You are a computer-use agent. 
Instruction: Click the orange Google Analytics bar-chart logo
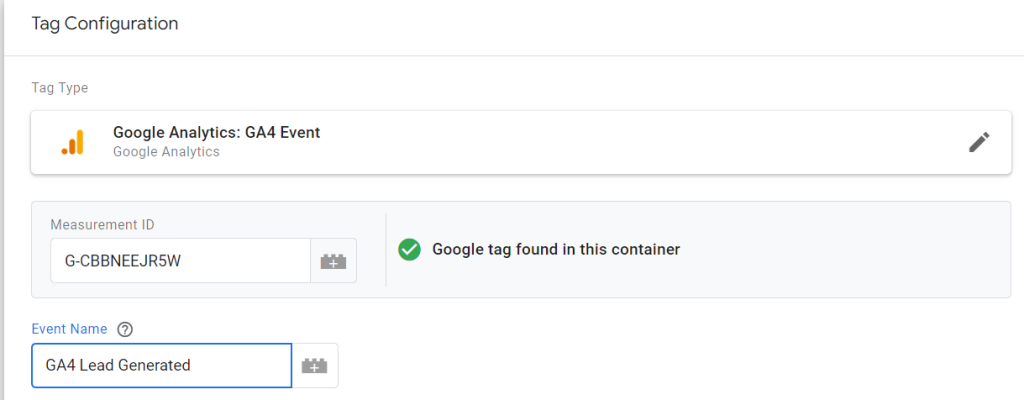pos(72,142)
